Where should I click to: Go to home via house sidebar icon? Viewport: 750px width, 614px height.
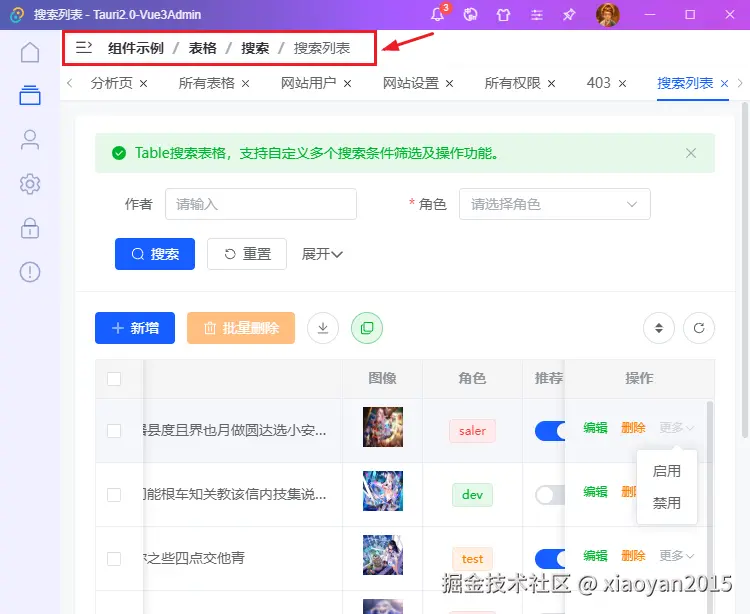(30, 52)
